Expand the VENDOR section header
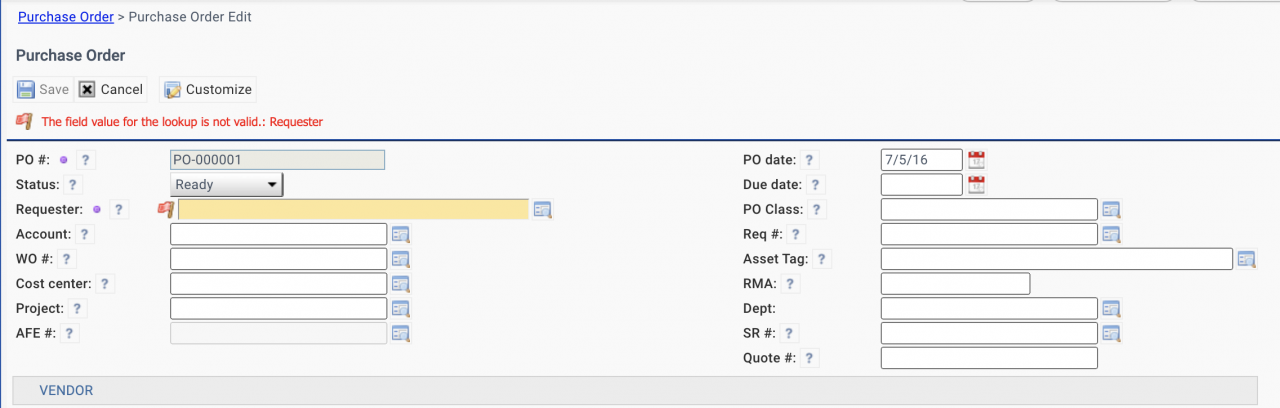This screenshot has width=1280, height=408. click(66, 391)
